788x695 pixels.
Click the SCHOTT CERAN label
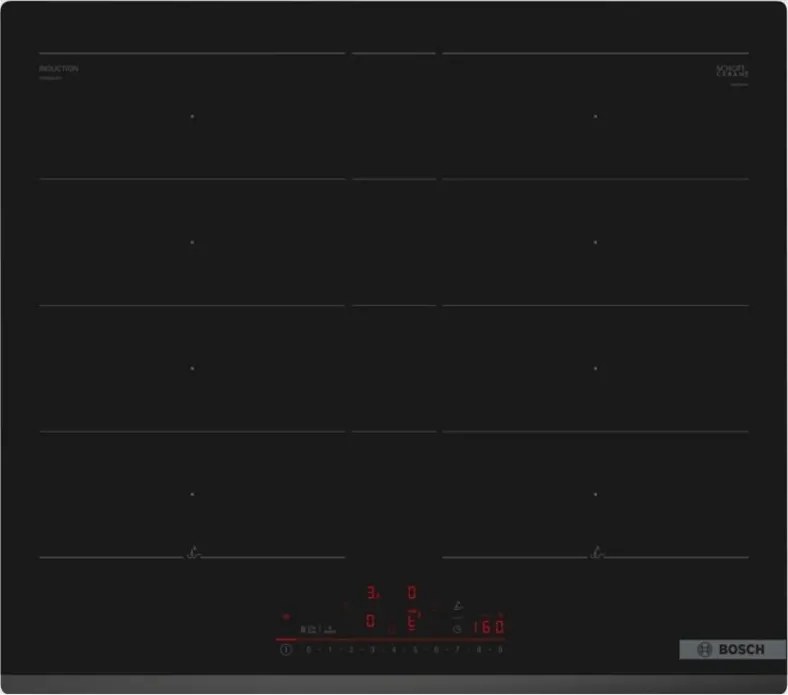733,70
